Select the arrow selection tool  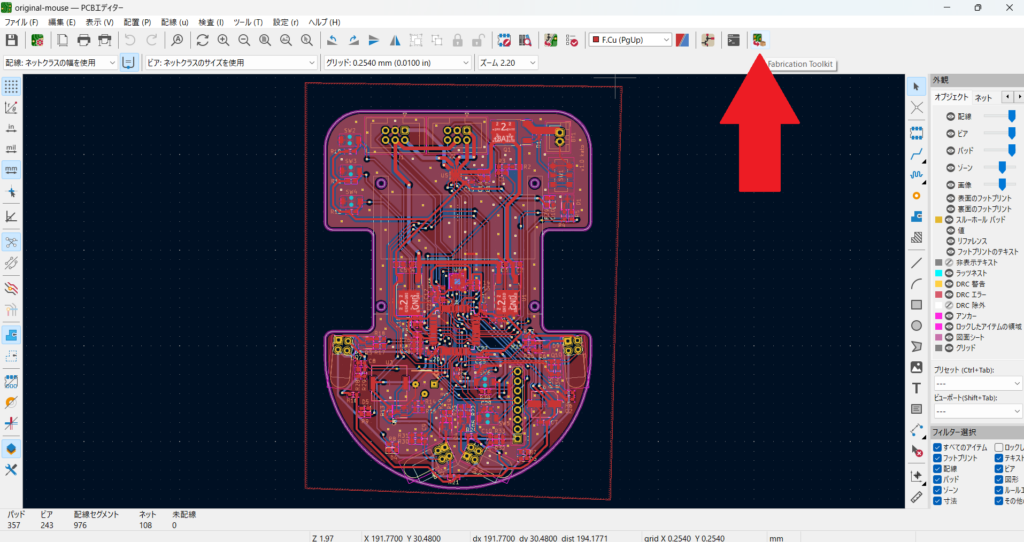[x=916, y=86]
